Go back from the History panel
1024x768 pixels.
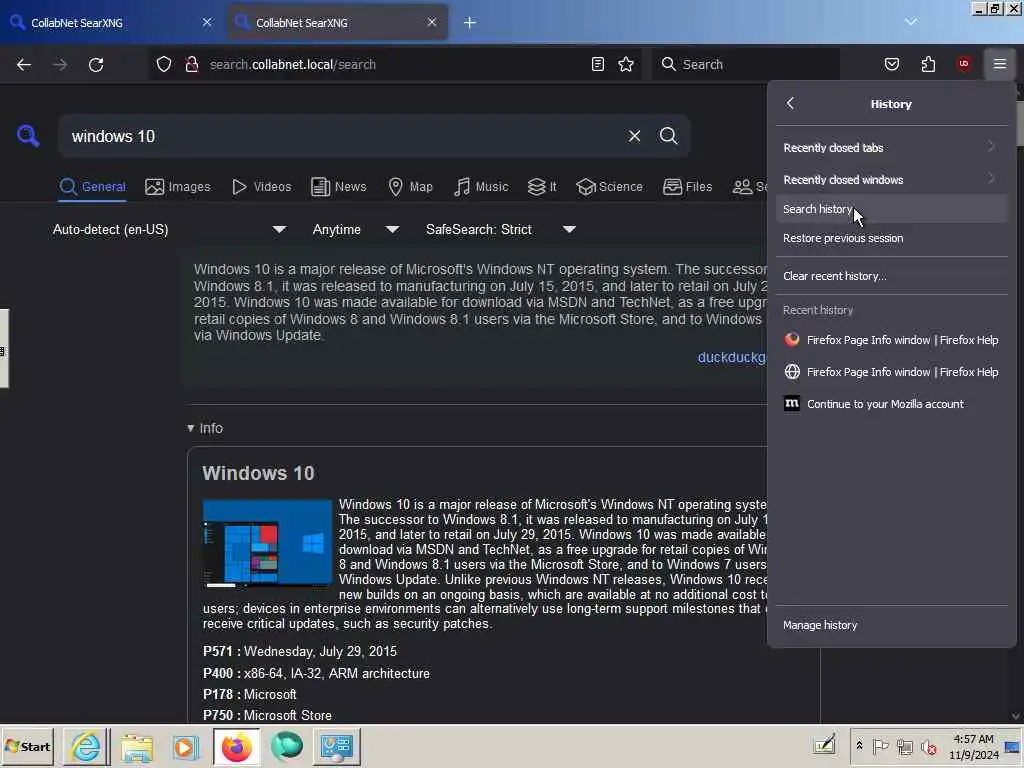[790, 103]
